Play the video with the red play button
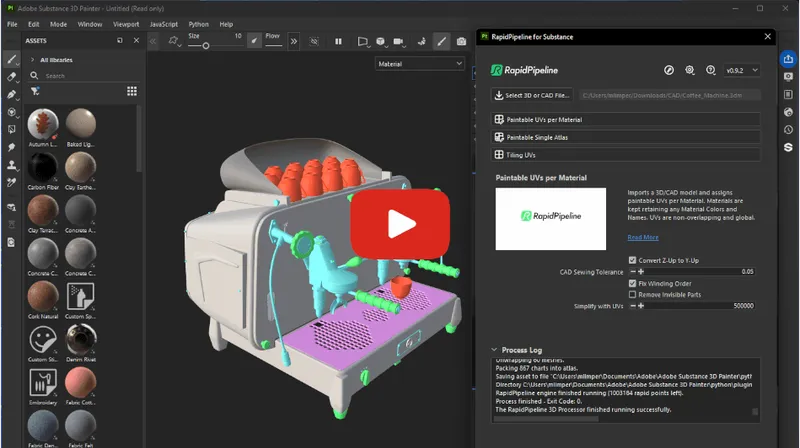 [x=401, y=224]
